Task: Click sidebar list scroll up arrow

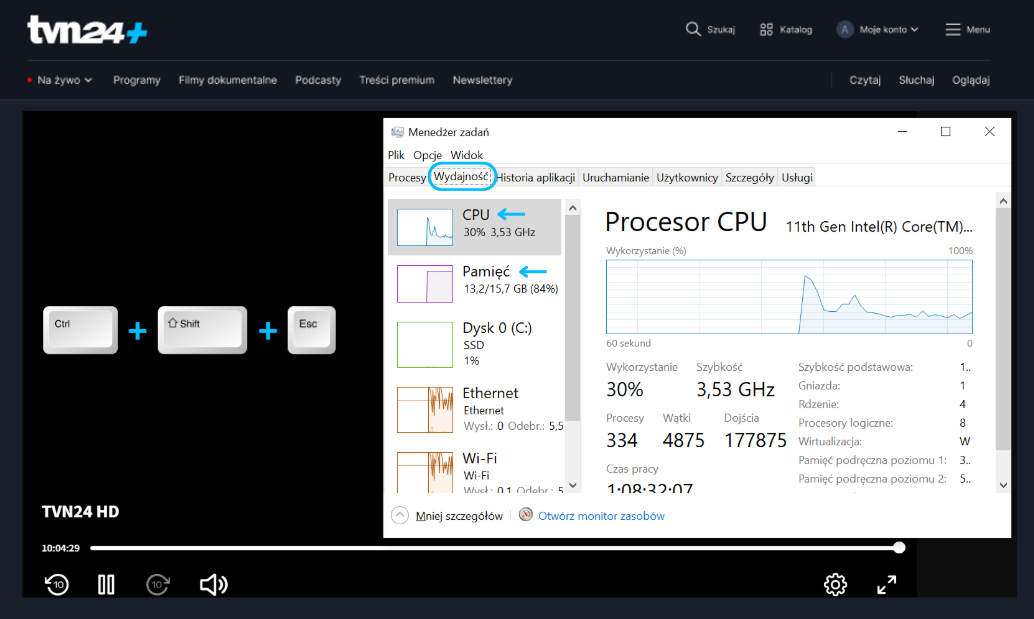Action: coord(572,208)
